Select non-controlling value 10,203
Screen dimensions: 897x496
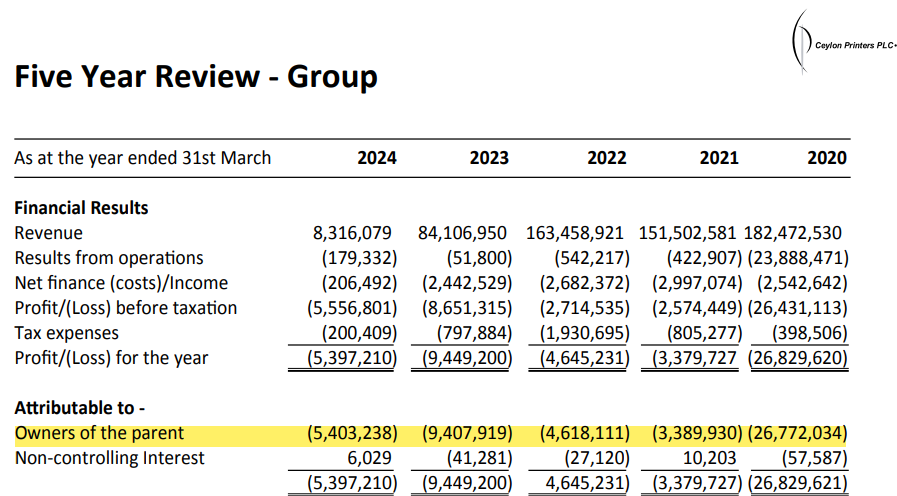pyautogui.click(x=709, y=458)
